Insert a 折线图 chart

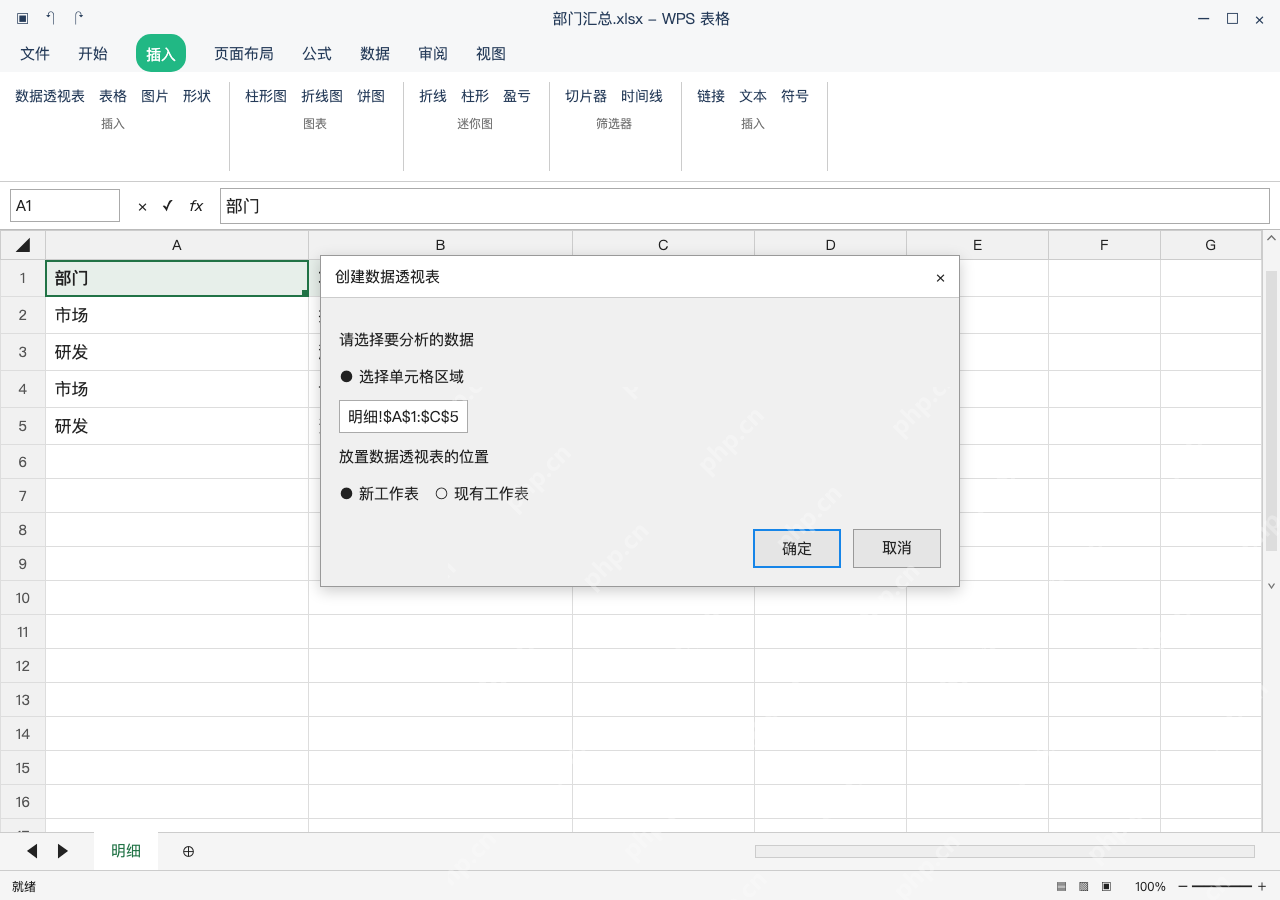click(322, 96)
